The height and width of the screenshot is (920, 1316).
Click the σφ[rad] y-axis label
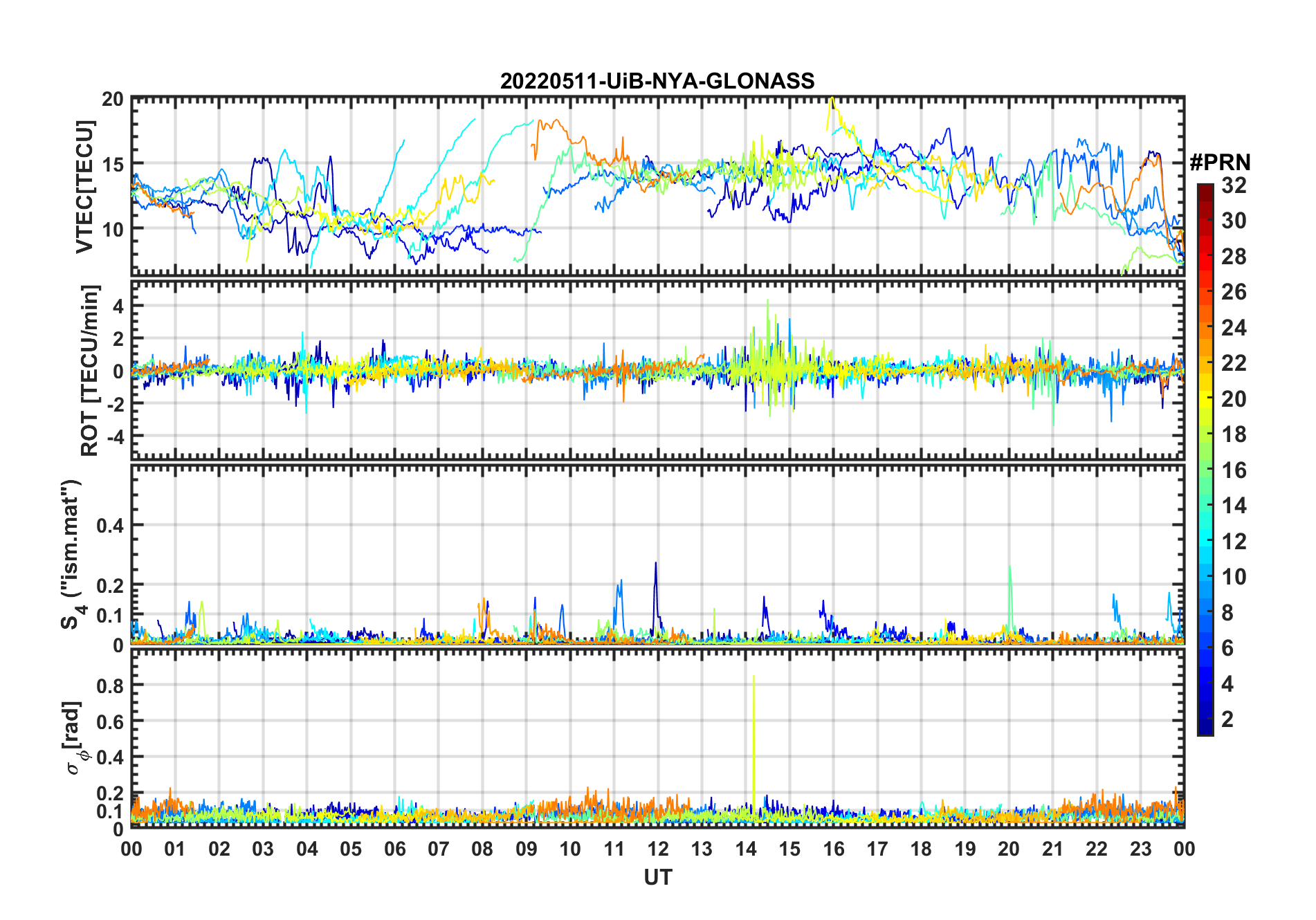[x=74, y=738]
